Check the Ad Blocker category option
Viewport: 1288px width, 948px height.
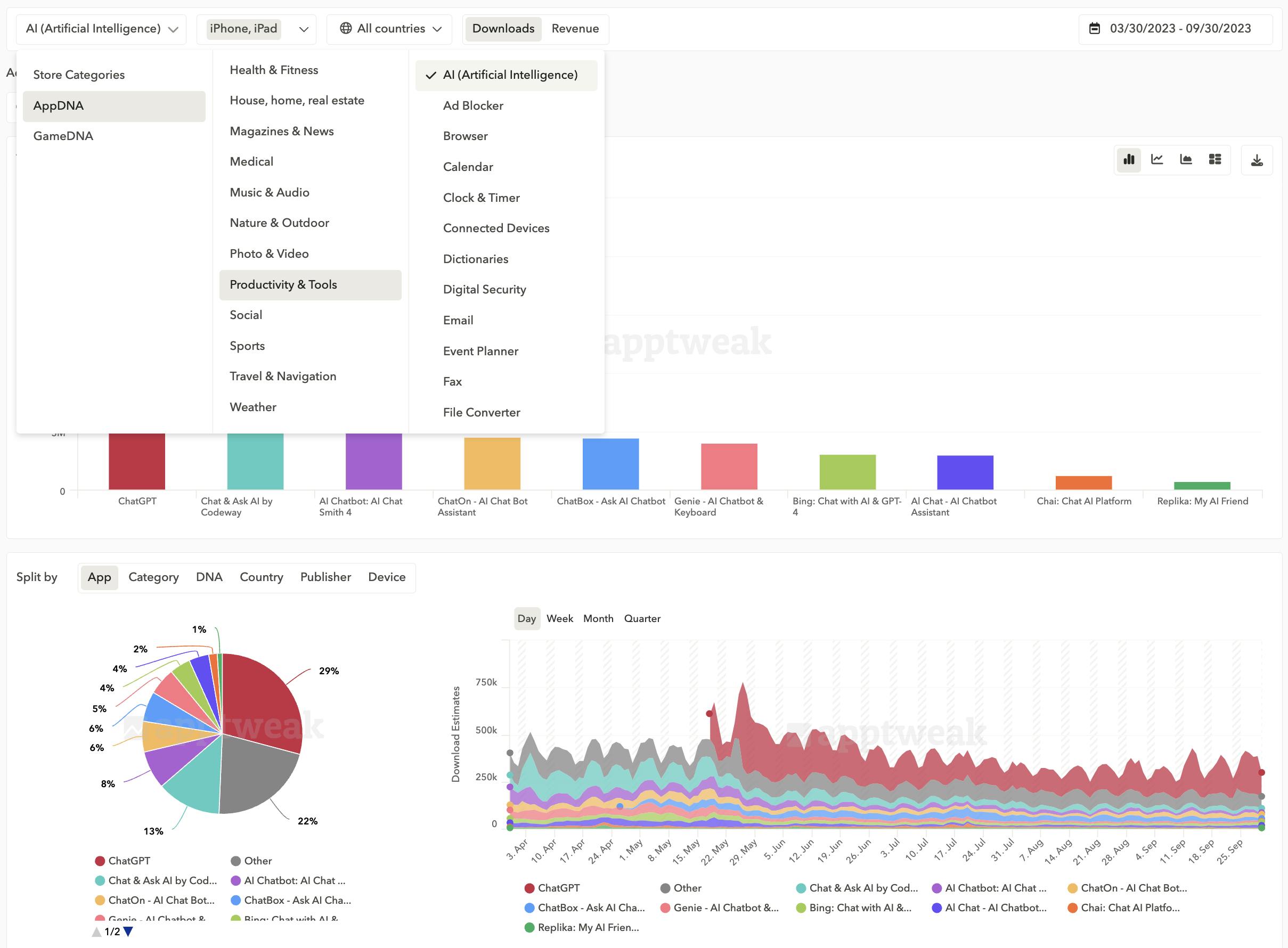[472, 105]
